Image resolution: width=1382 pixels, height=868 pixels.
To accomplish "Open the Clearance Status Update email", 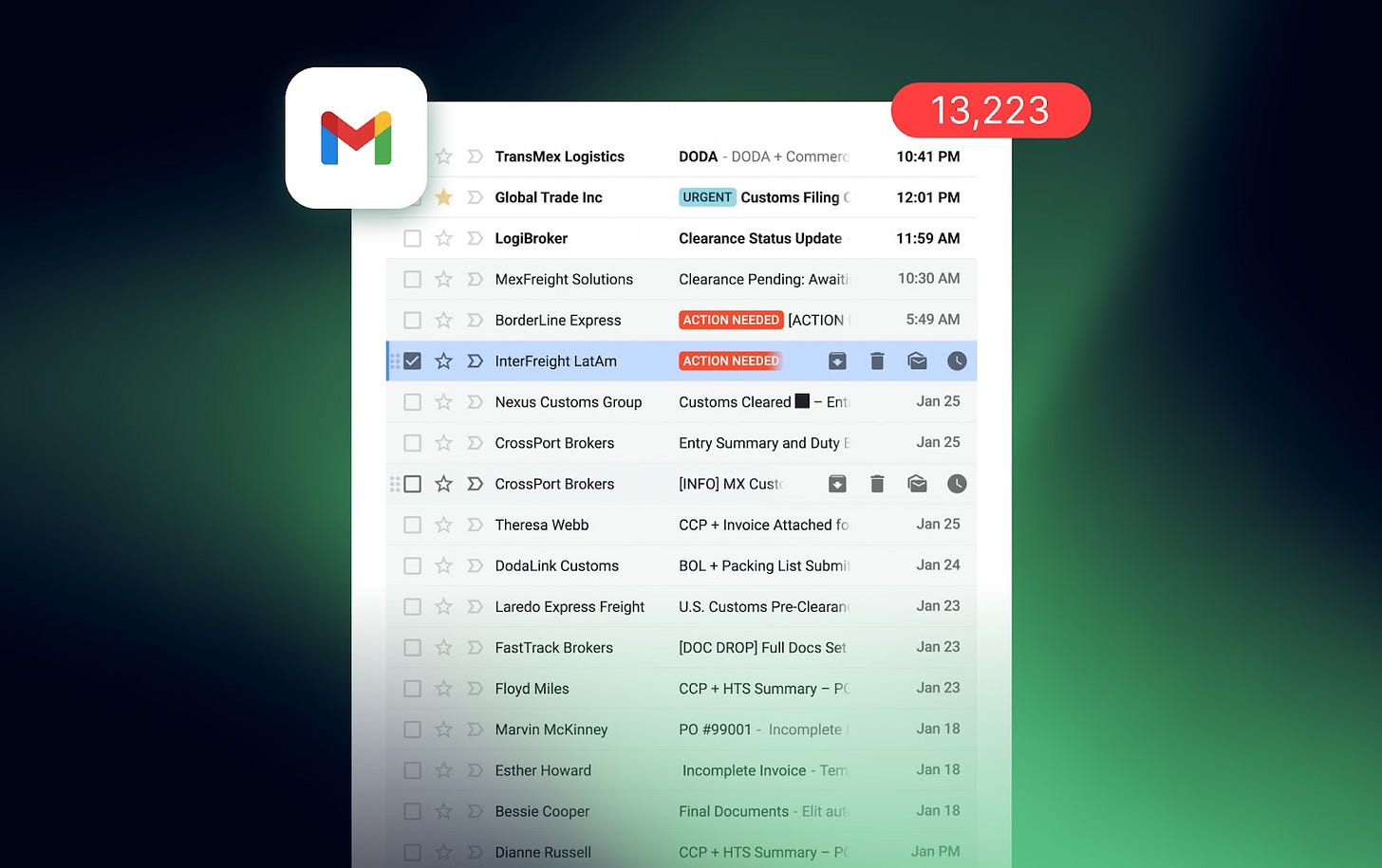I will click(x=760, y=238).
